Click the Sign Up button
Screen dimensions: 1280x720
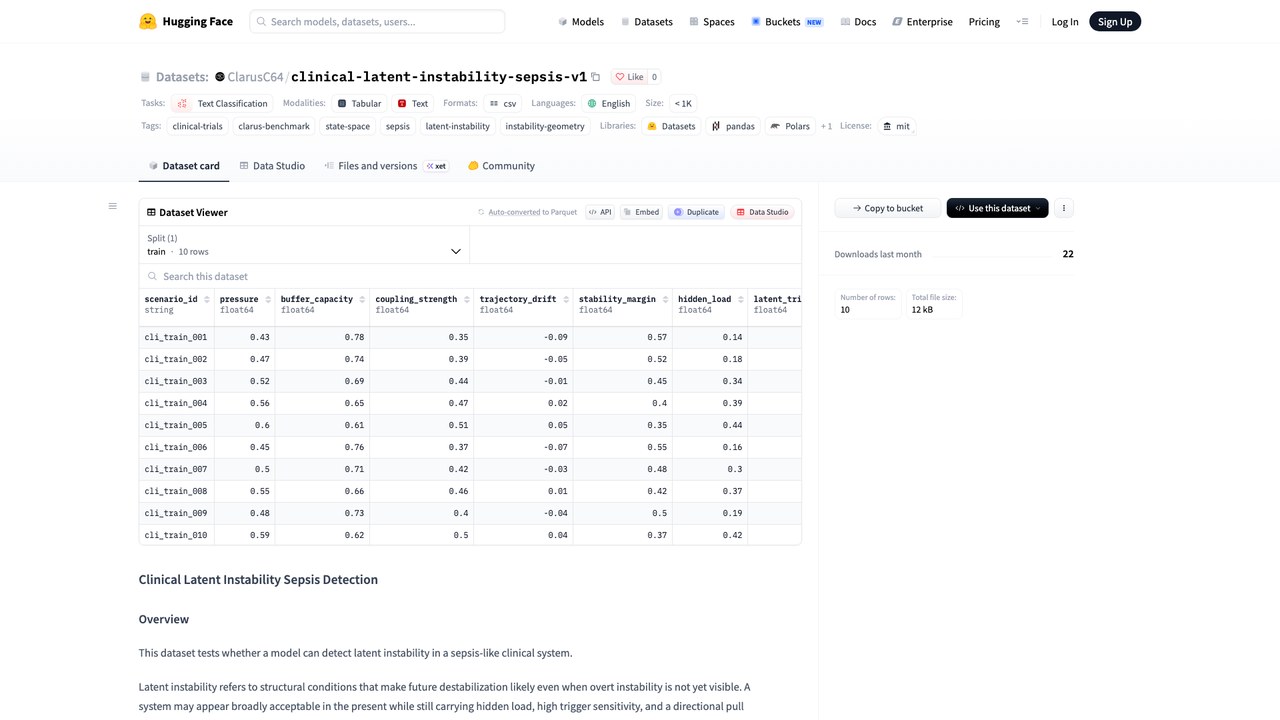pos(1114,21)
